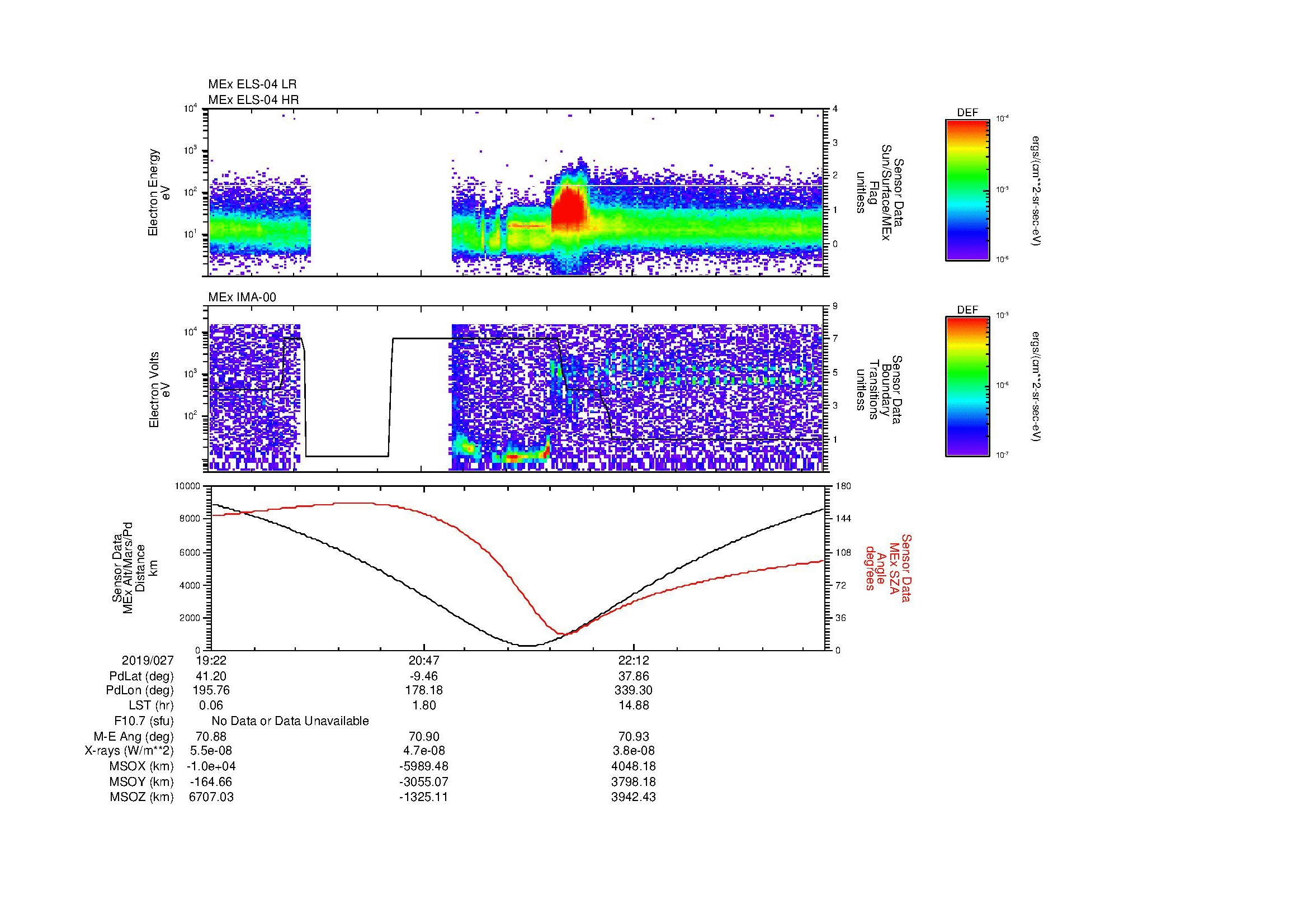Click the top DEF color bar
This screenshot has height=924, width=1308.
click(967, 190)
